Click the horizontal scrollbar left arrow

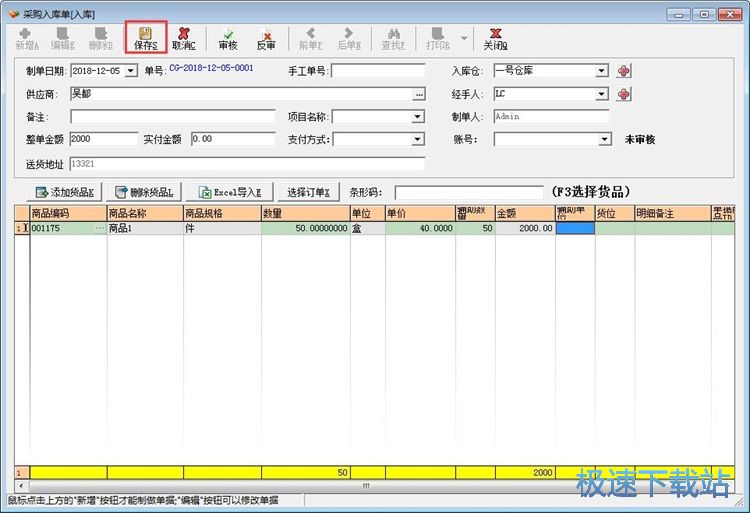point(21,486)
